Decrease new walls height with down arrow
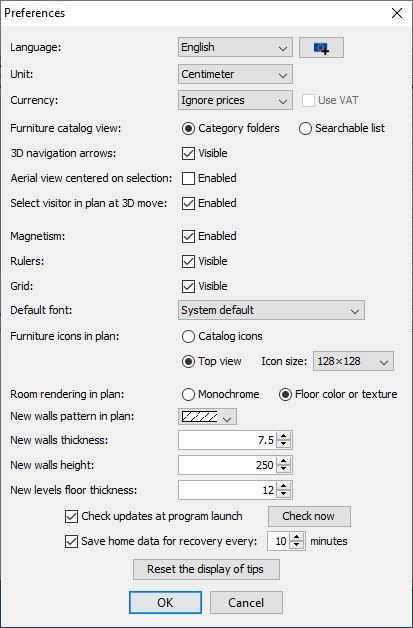 (x=284, y=469)
